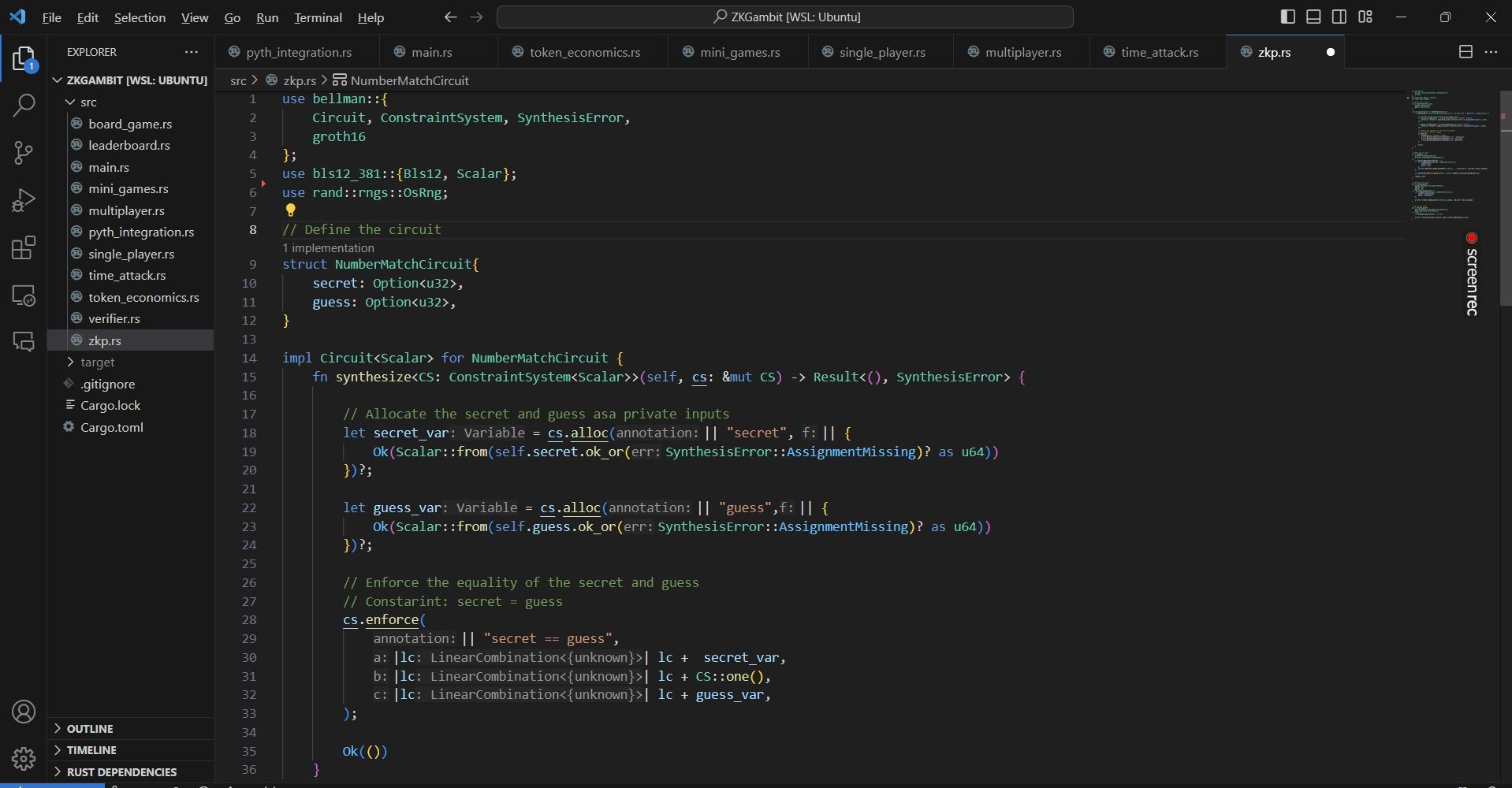This screenshot has width=1512, height=788.
Task: Open the View menu
Action: tap(195, 17)
